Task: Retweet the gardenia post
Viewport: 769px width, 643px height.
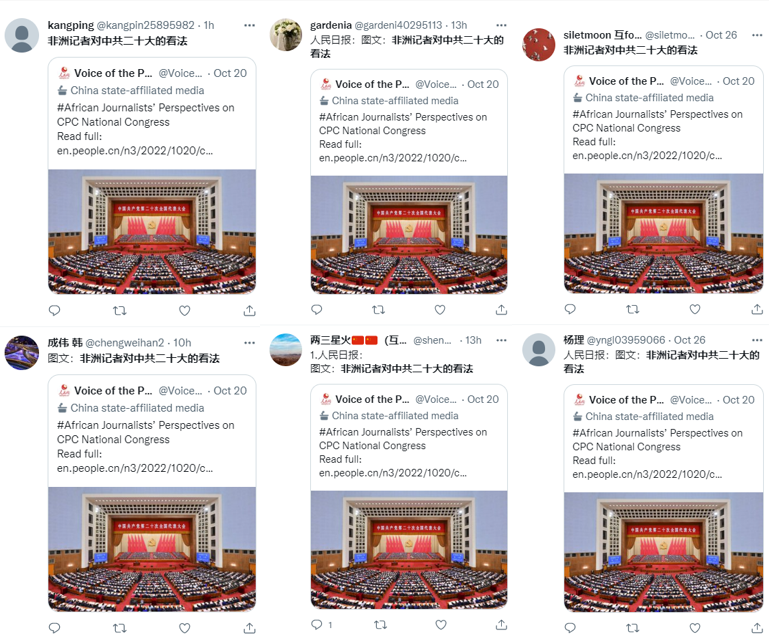Action: pos(378,309)
